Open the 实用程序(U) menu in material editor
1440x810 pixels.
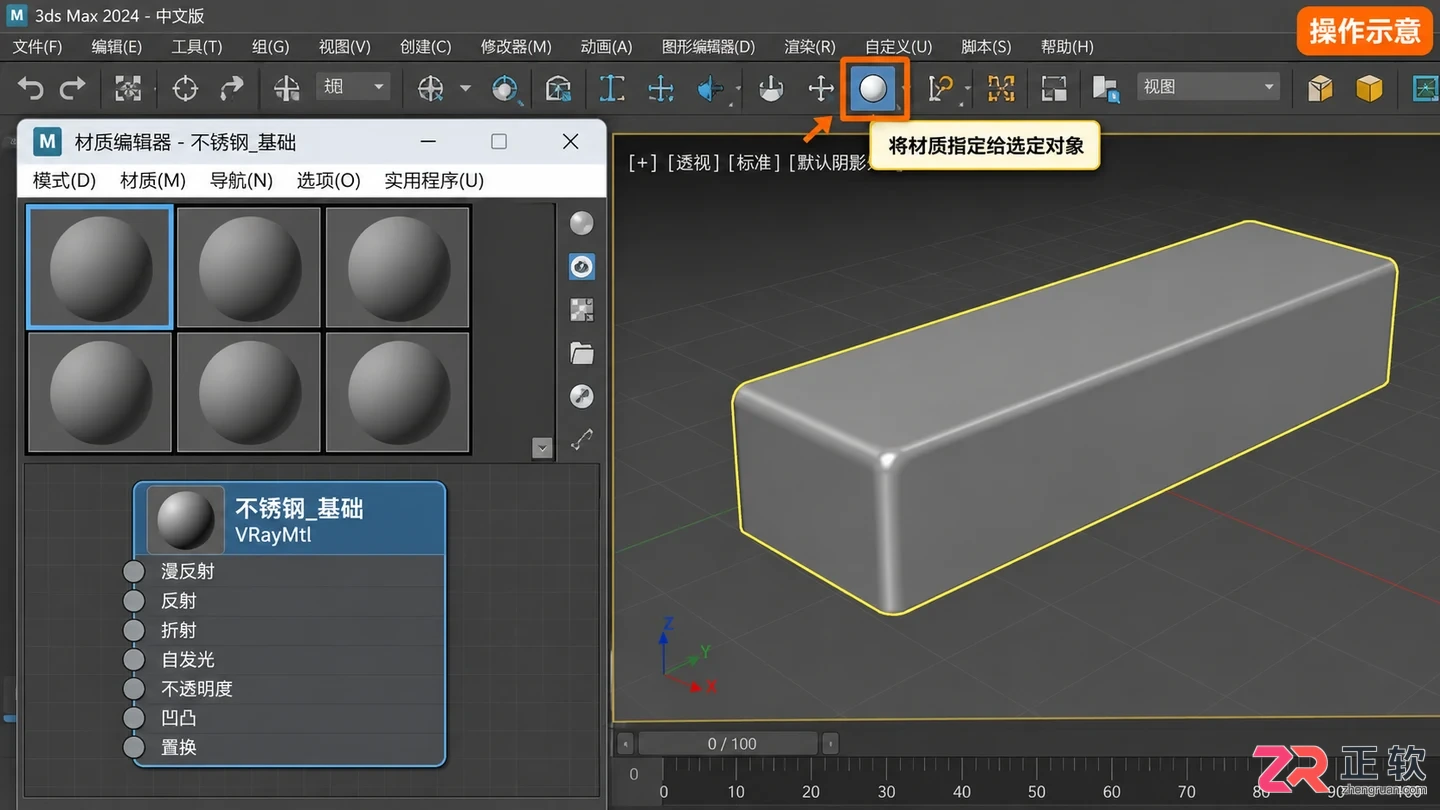click(434, 180)
